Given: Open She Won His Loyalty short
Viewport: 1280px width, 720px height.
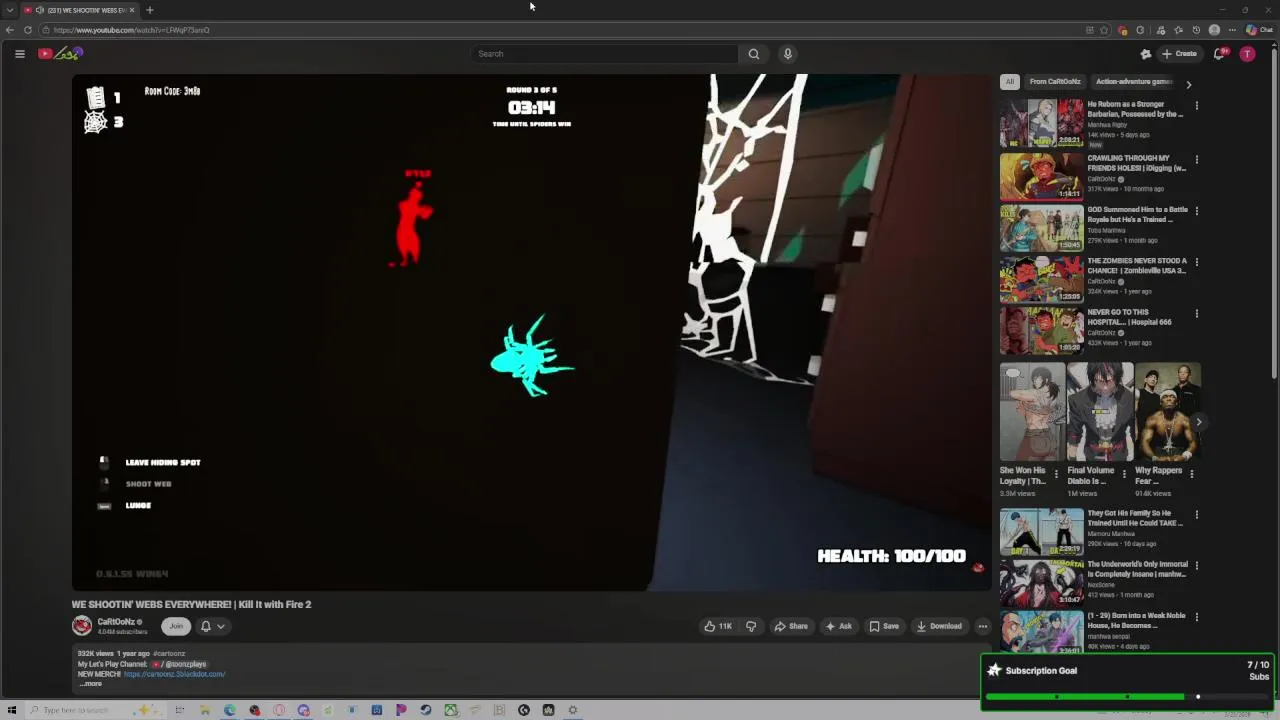Looking at the screenshot, I should pyautogui.click(x=1032, y=412).
